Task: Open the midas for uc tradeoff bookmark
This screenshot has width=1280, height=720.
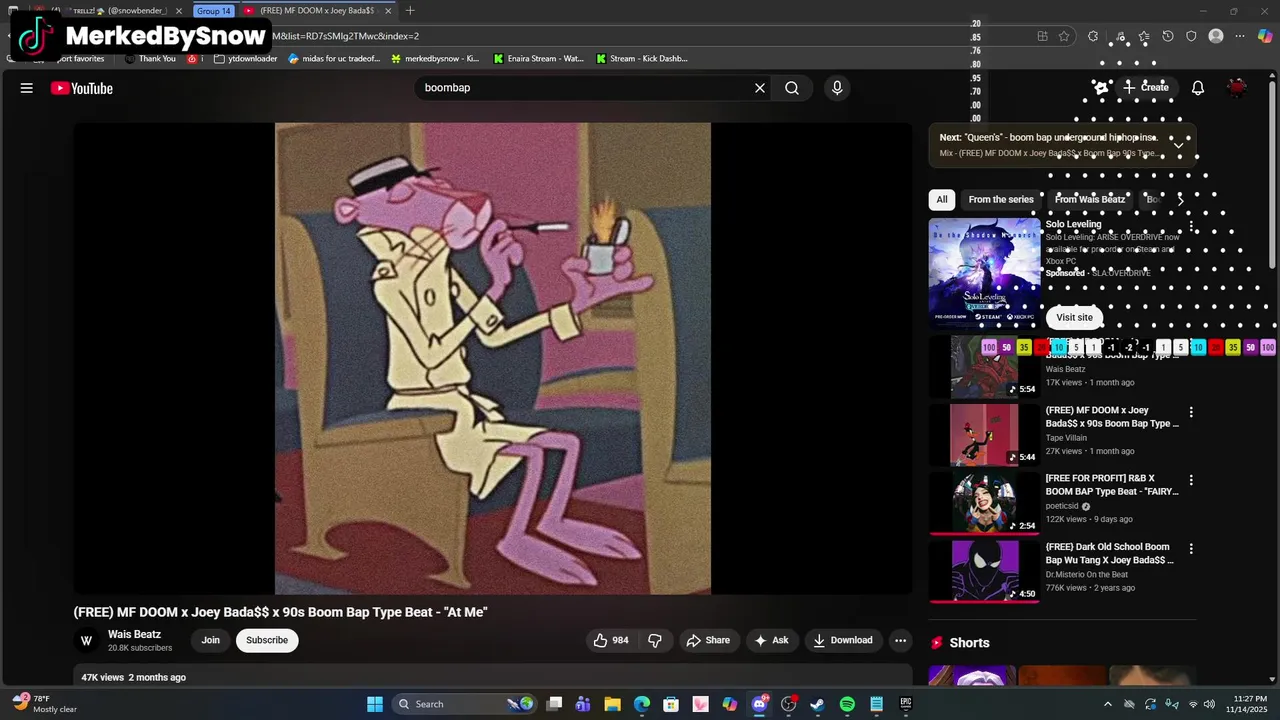Action: 334,58
